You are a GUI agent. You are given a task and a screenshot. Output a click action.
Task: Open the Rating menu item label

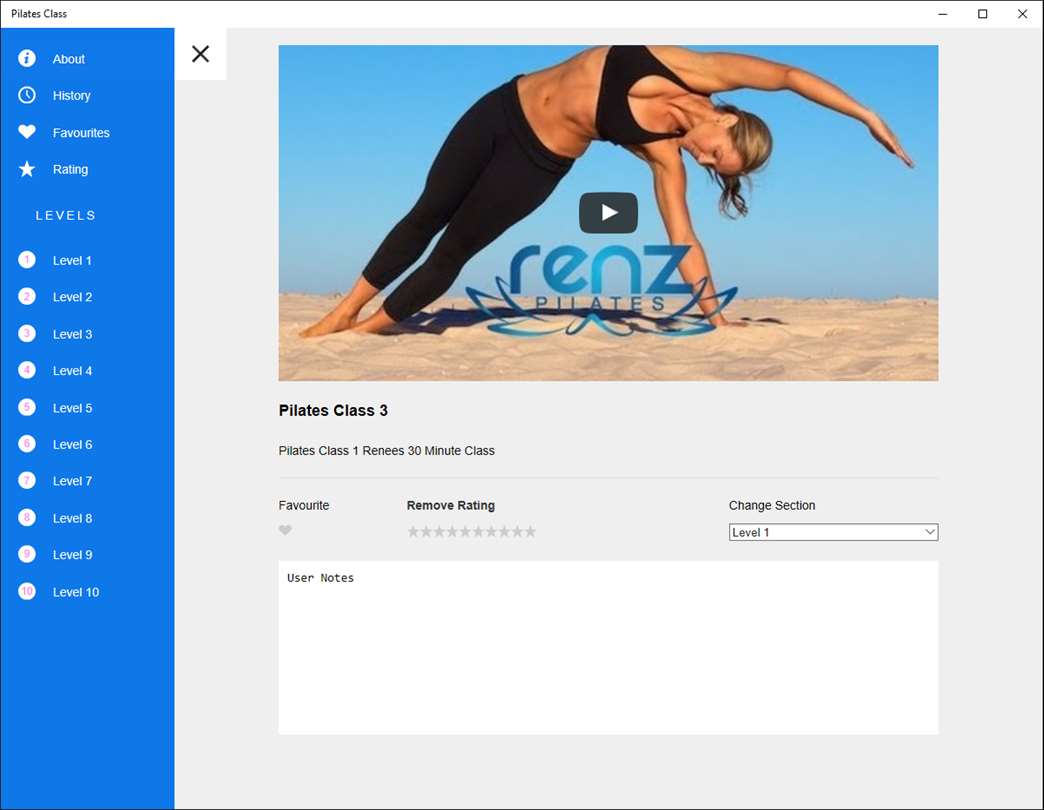click(71, 170)
